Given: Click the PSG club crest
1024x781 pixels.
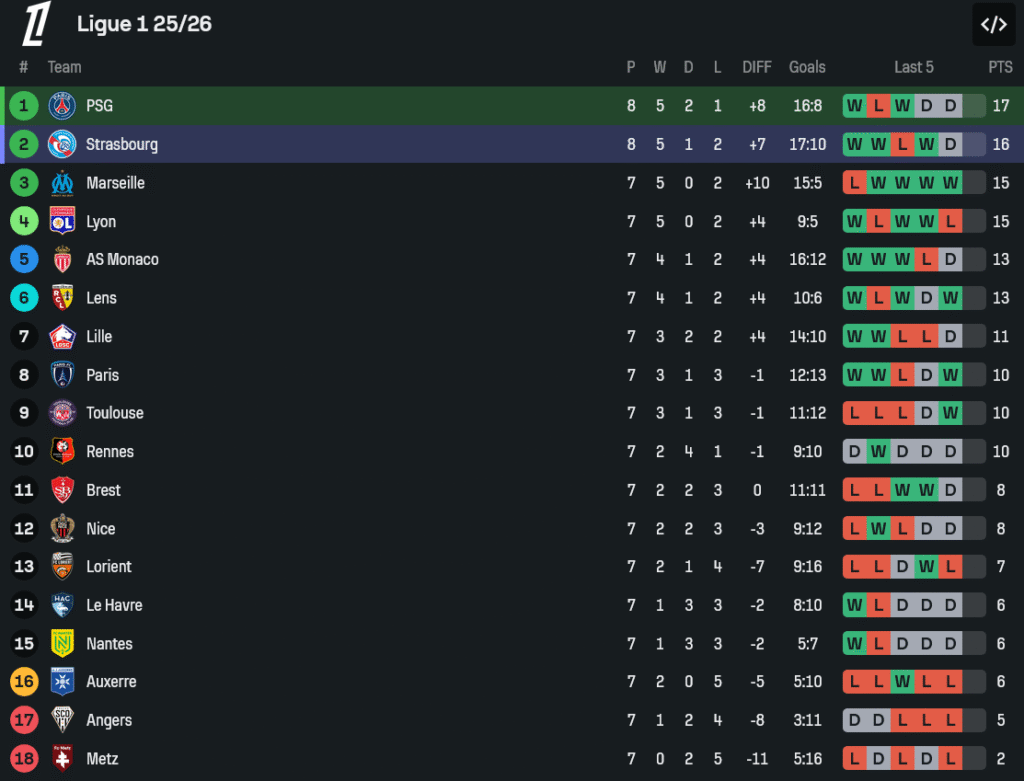Looking at the screenshot, I should click(62, 105).
